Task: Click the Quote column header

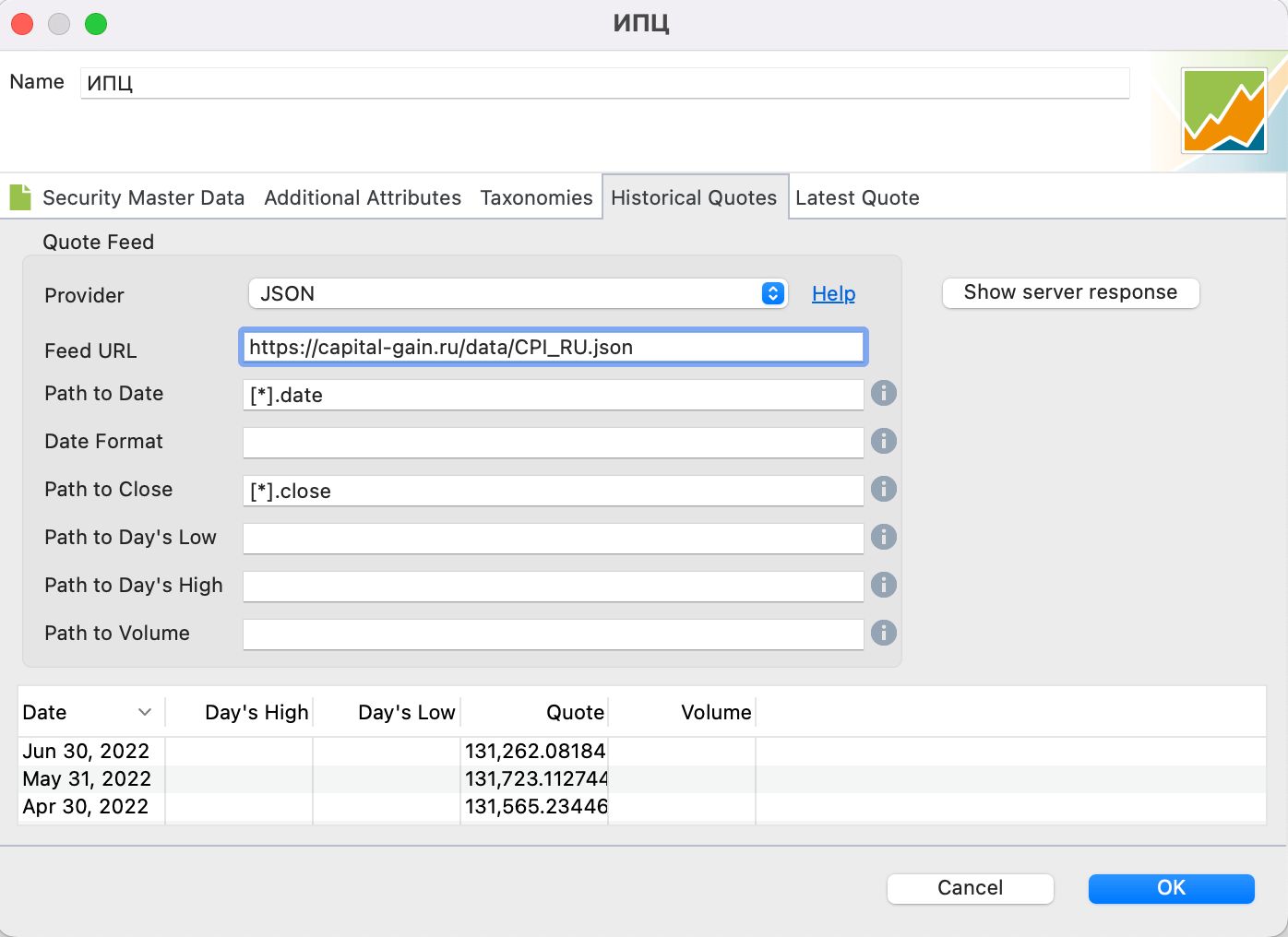Action: 534,713
